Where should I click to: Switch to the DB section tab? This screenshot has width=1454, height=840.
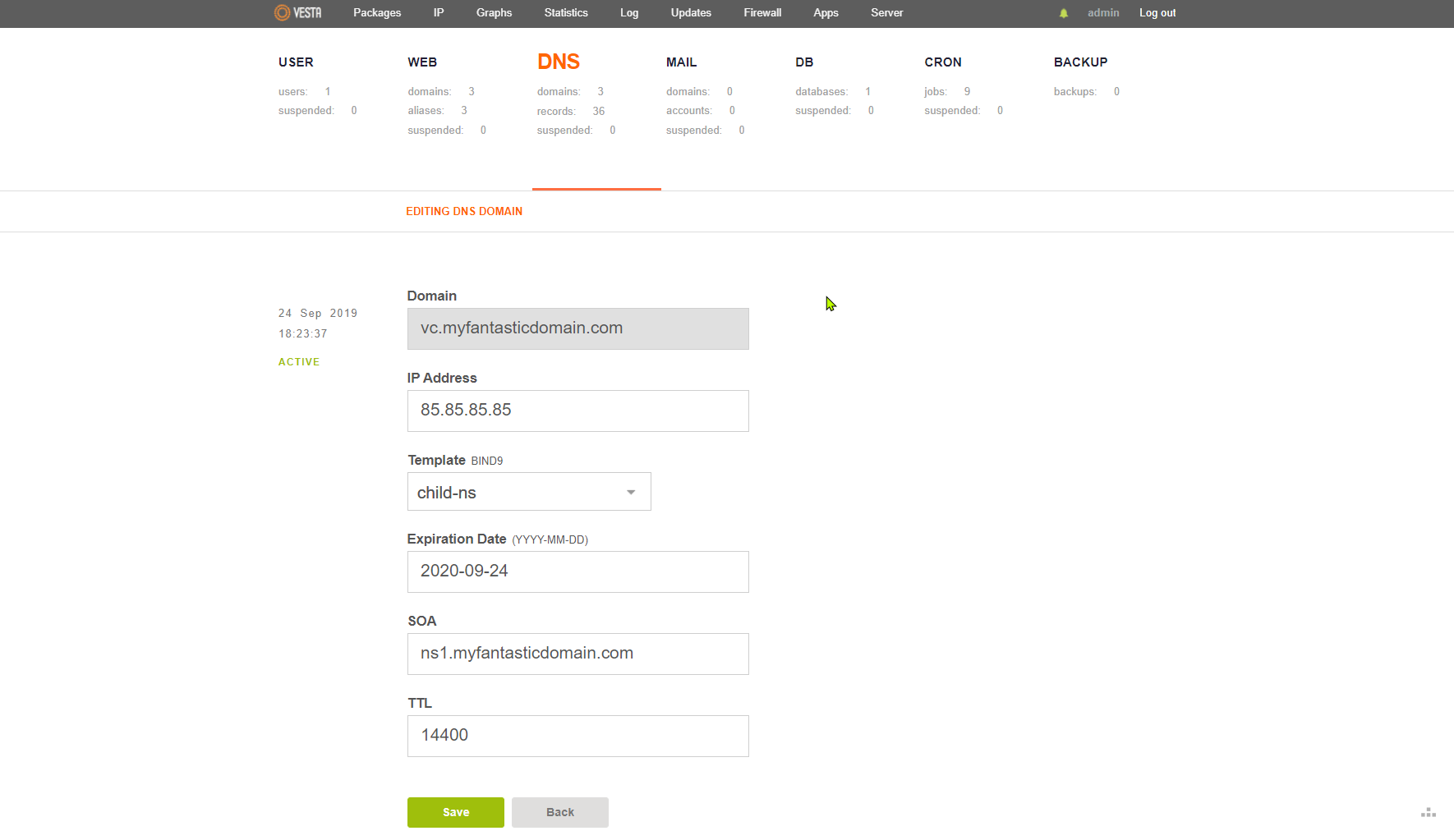click(804, 62)
